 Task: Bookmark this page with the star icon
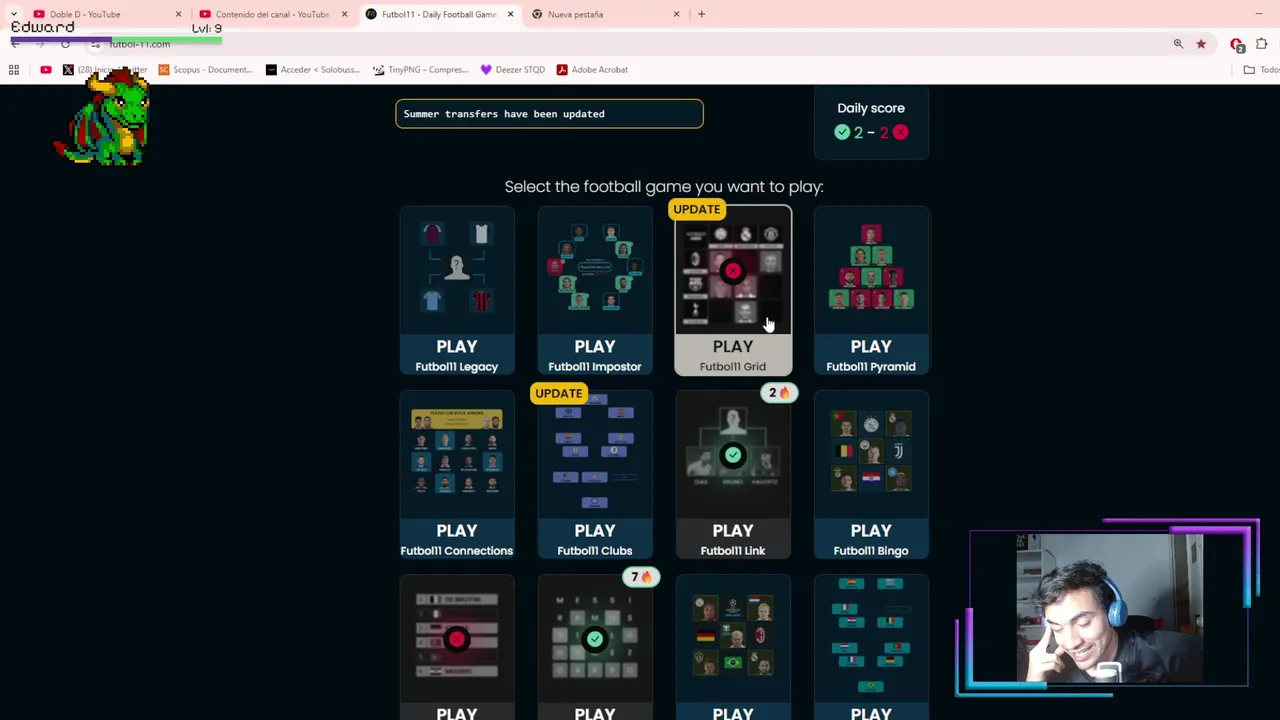[1201, 44]
